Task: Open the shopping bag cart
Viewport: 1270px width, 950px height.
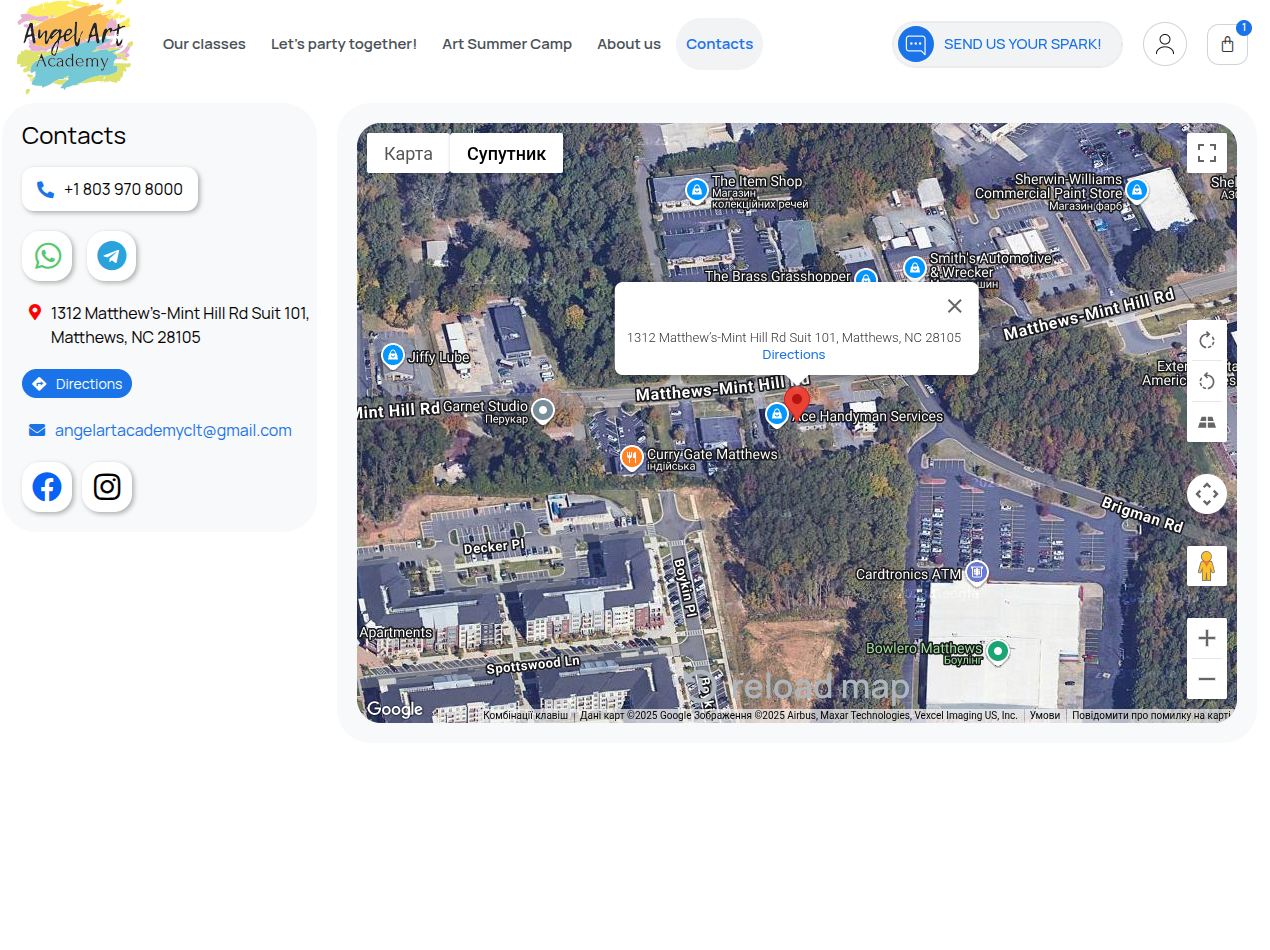Action: point(1227,44)
